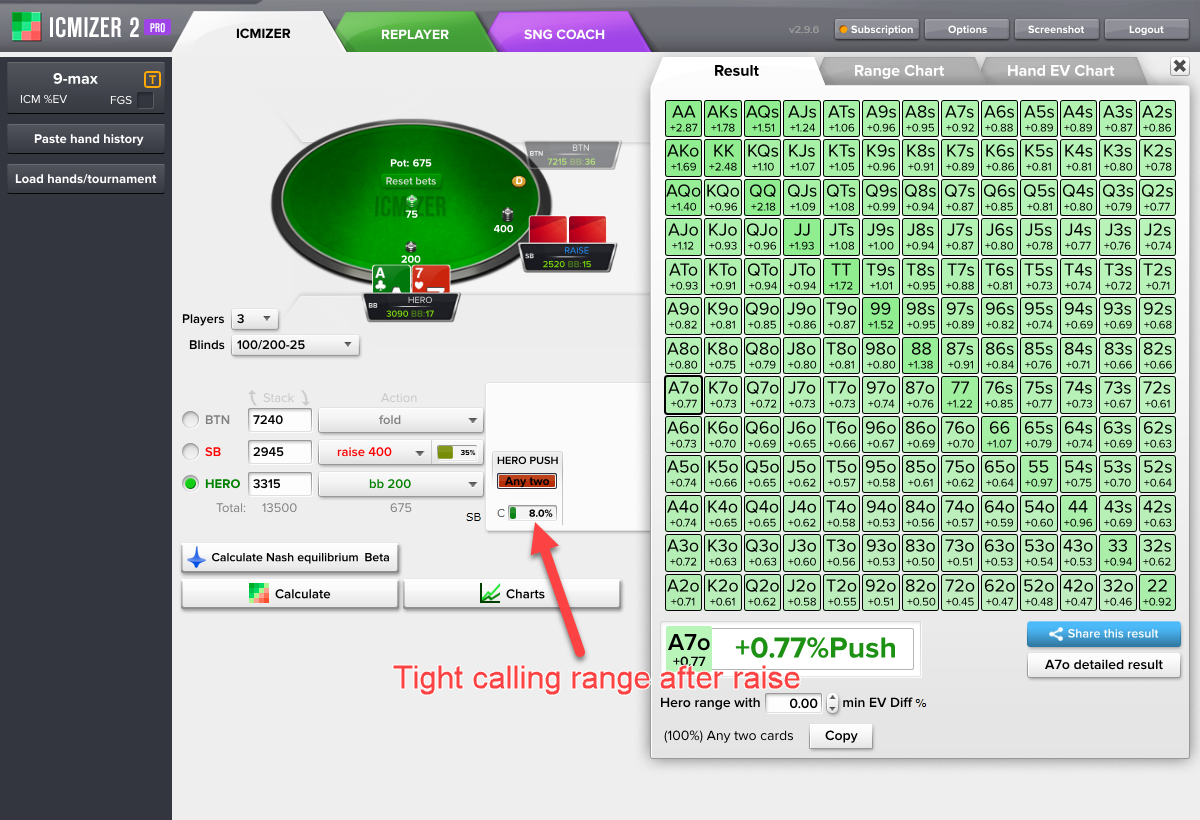Image resolution: width=1200 pixels, height=820 pixels.
Task: Click the Copy range button
Action: [x=840, y=736]
